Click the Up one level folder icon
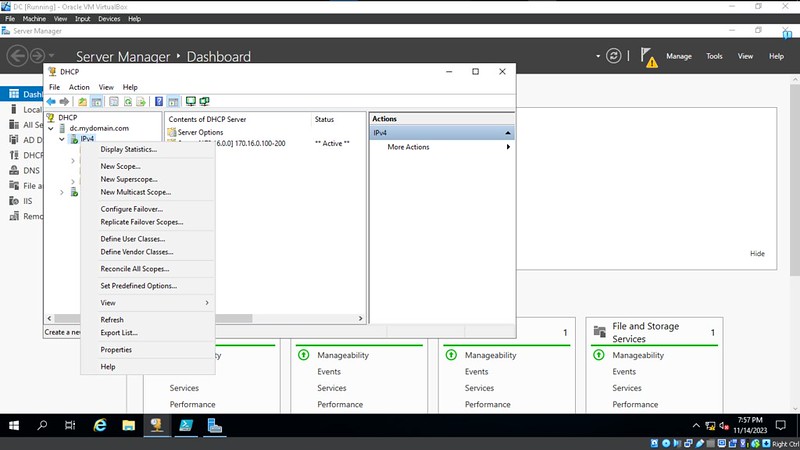 pyautogui.click(x=82, y=102)
